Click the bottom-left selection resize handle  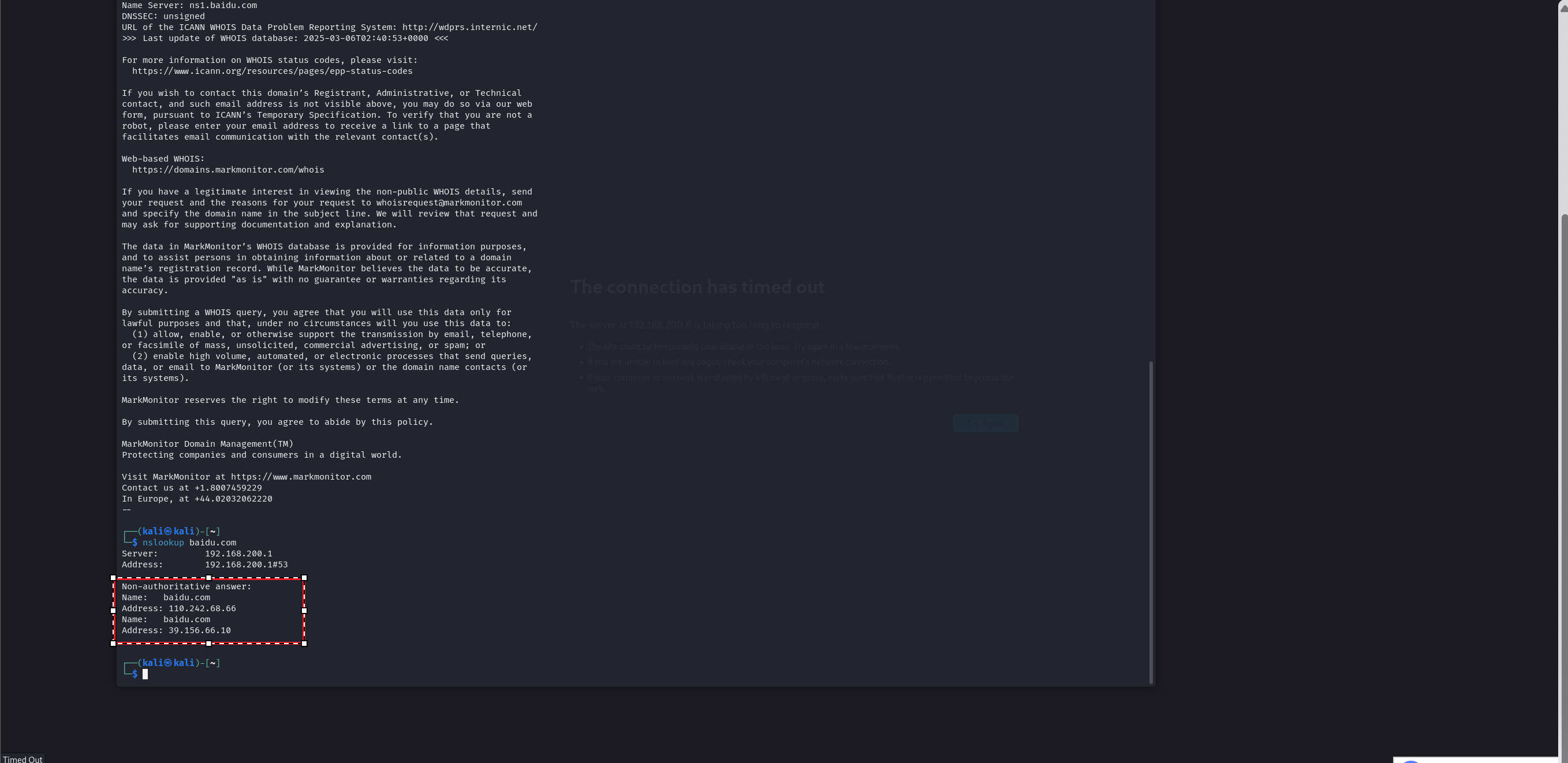click(x=113, y=643)
